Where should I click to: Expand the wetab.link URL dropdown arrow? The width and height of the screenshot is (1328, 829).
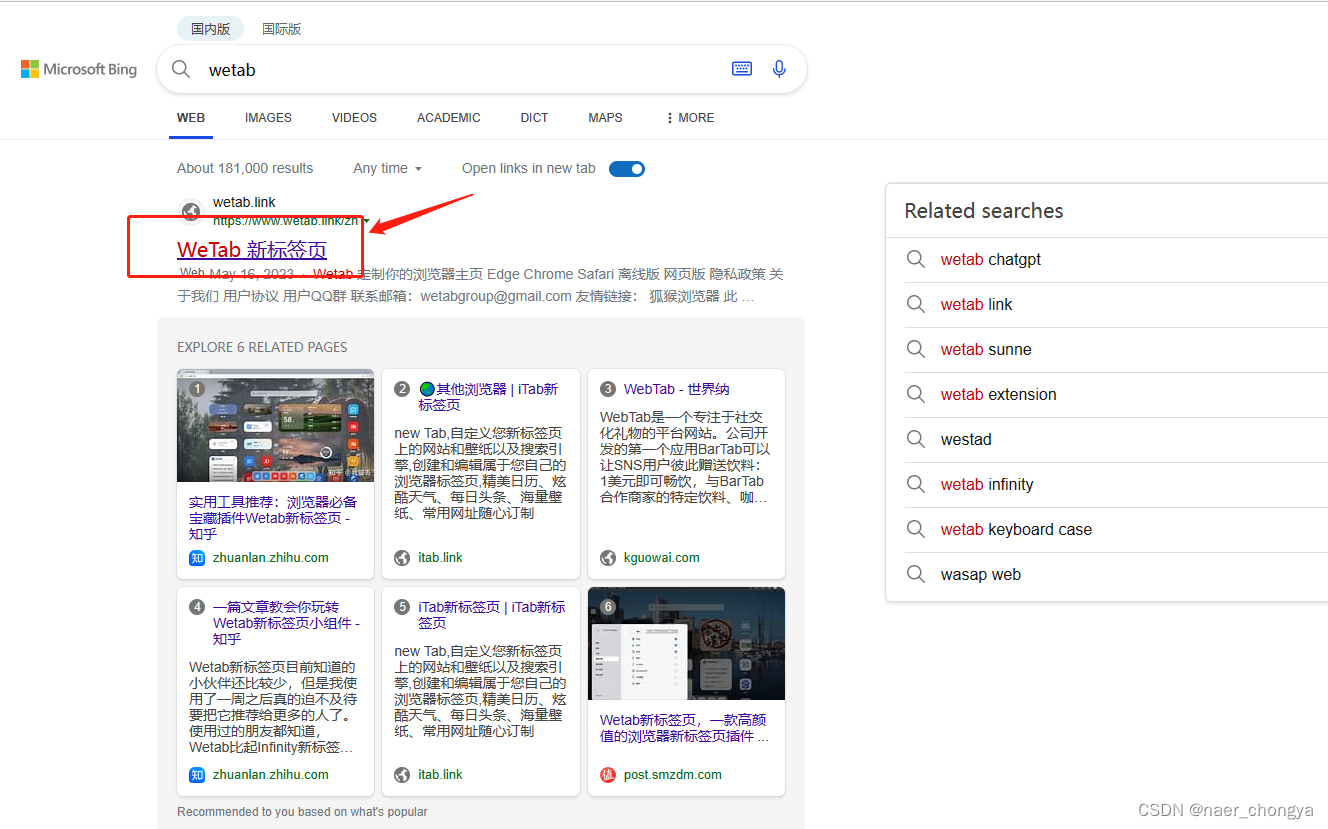[x=366, y=221]
